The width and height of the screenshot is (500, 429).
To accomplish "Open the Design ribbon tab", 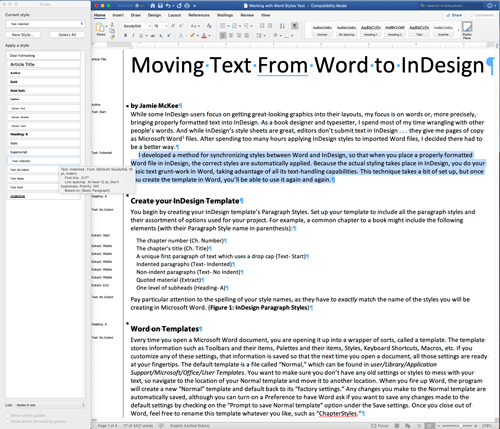I will (x=154, y=15).
